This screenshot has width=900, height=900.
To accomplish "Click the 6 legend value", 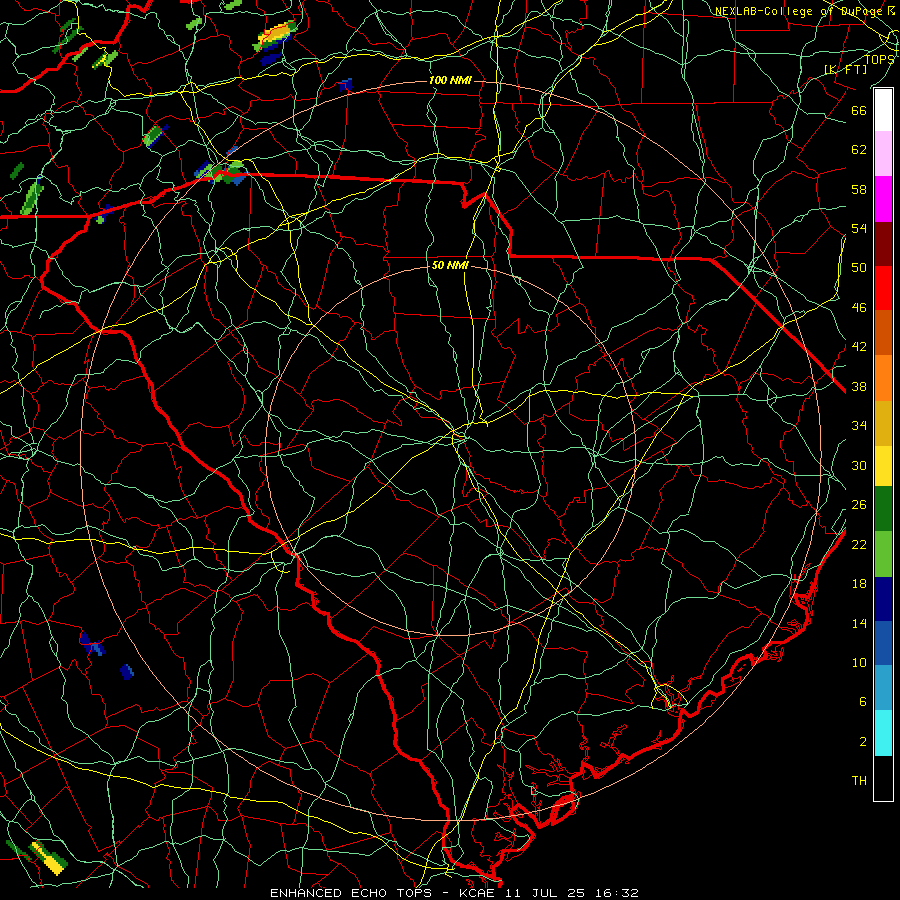I will [x=862, y=701].
